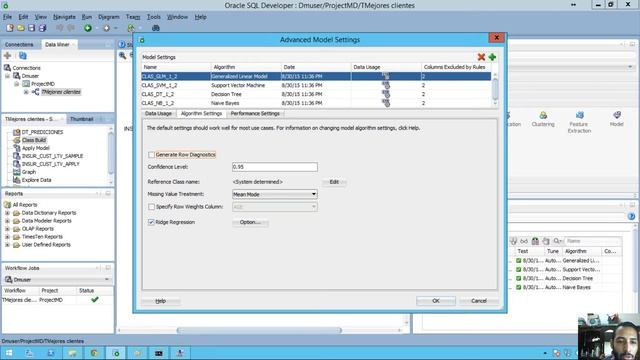The width and height of the screenshot is (640, 360).
Task: Click the Model Settings table scrollbar
Action: tap(495, 90)
